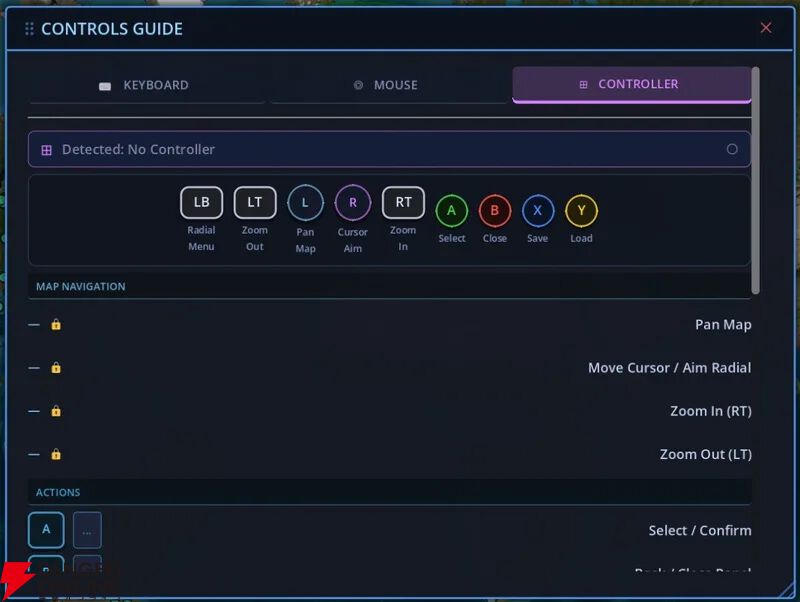Click the vertical scrollbar of the controls list
800x602 pixels.
pos(756,180)
